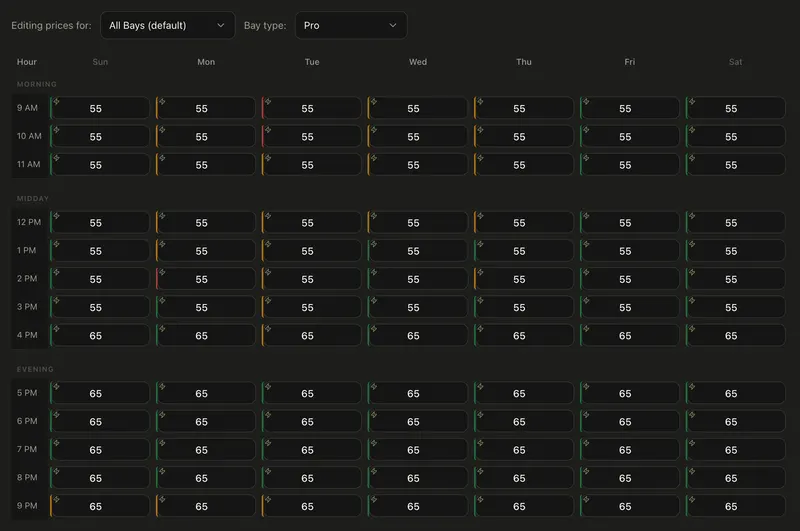Click the EVENING section label

35,369
